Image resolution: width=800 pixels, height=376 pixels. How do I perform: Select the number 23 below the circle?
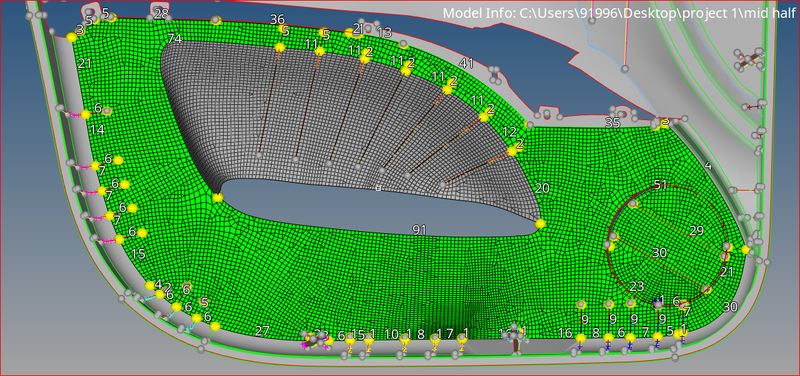637,286
